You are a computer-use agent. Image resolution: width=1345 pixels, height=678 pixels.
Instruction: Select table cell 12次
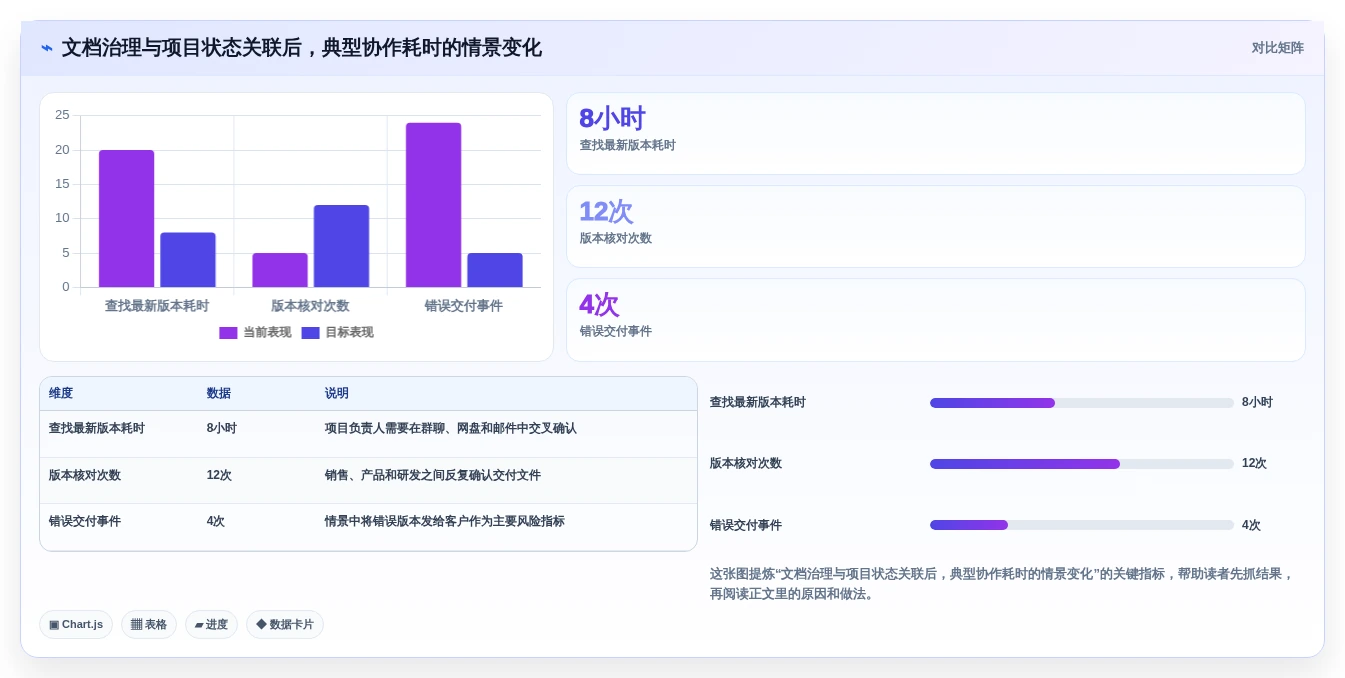point(219,475)
